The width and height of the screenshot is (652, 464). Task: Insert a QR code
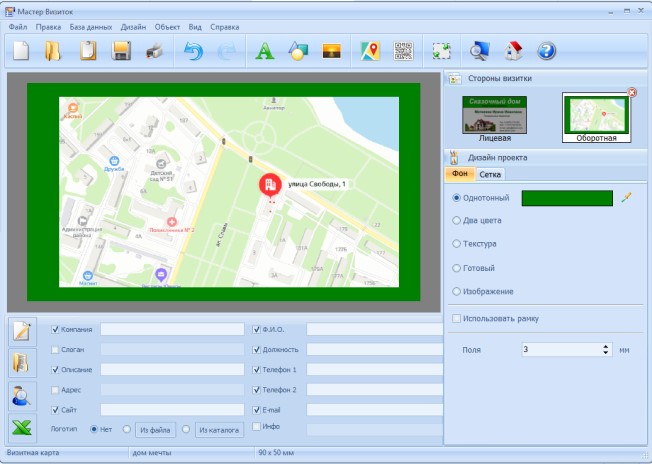click(403, 51)
